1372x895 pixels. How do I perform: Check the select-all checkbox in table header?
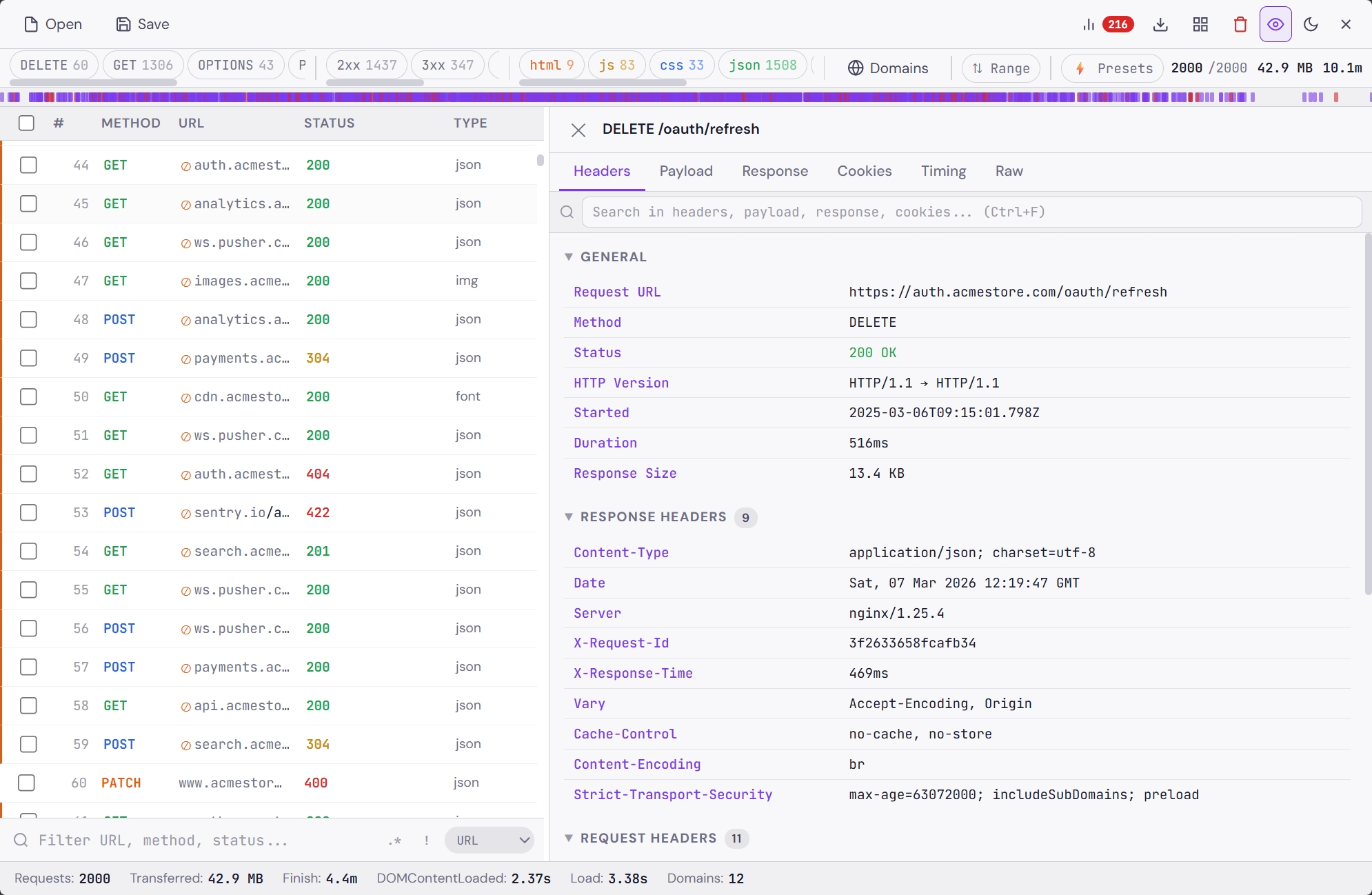(x=26, y=123)
